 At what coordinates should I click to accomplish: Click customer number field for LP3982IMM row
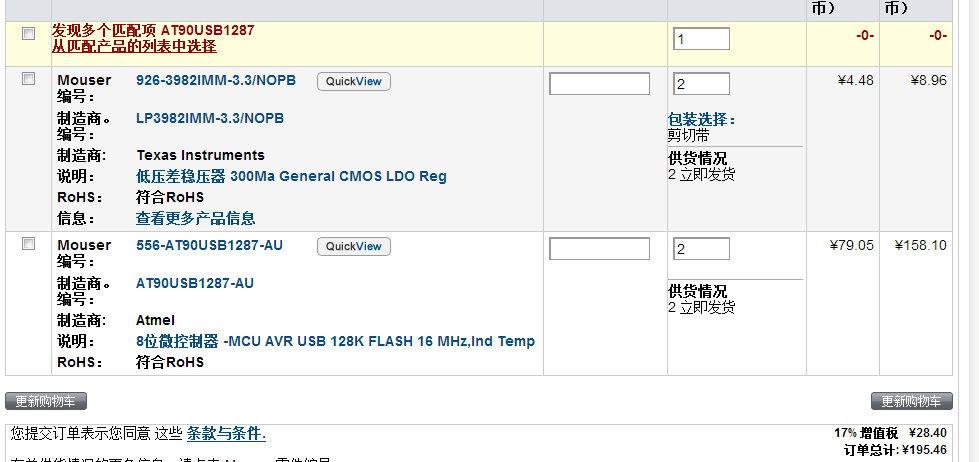(x=599, y=84)
